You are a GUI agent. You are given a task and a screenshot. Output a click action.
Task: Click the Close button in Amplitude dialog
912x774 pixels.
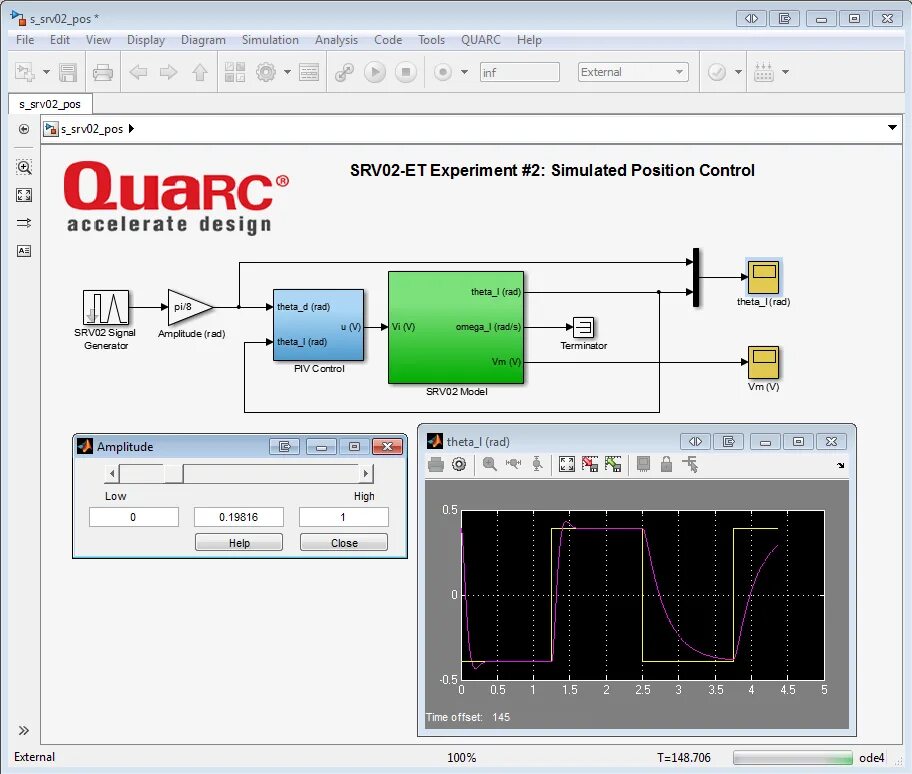344,543
